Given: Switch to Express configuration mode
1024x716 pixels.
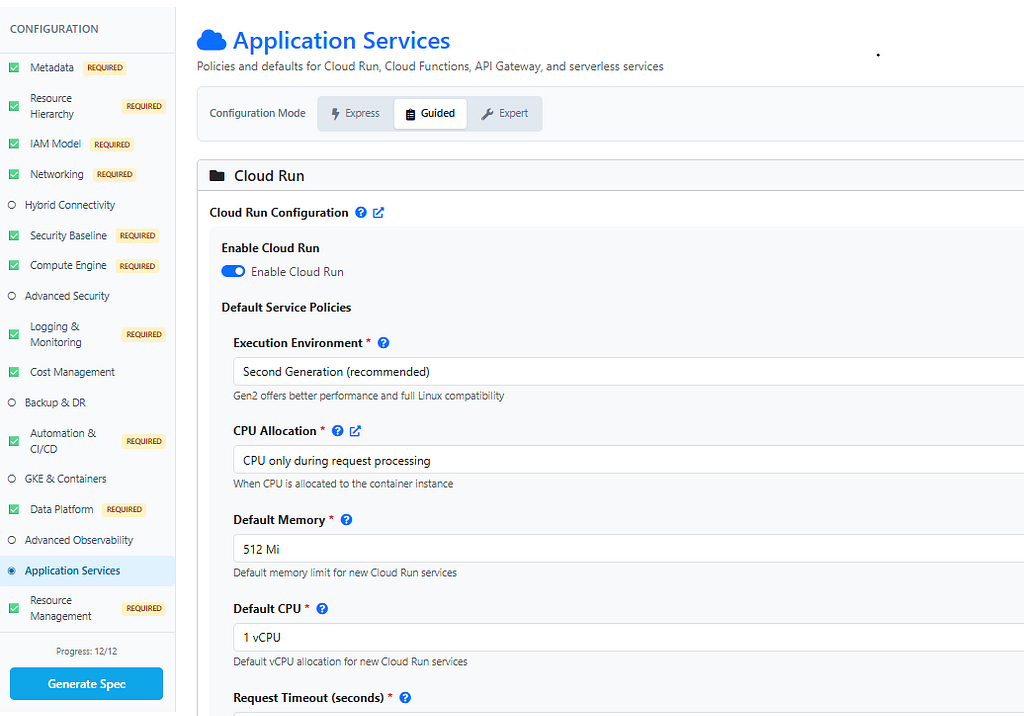Looking at the screenshot, I should click(356, 114).
